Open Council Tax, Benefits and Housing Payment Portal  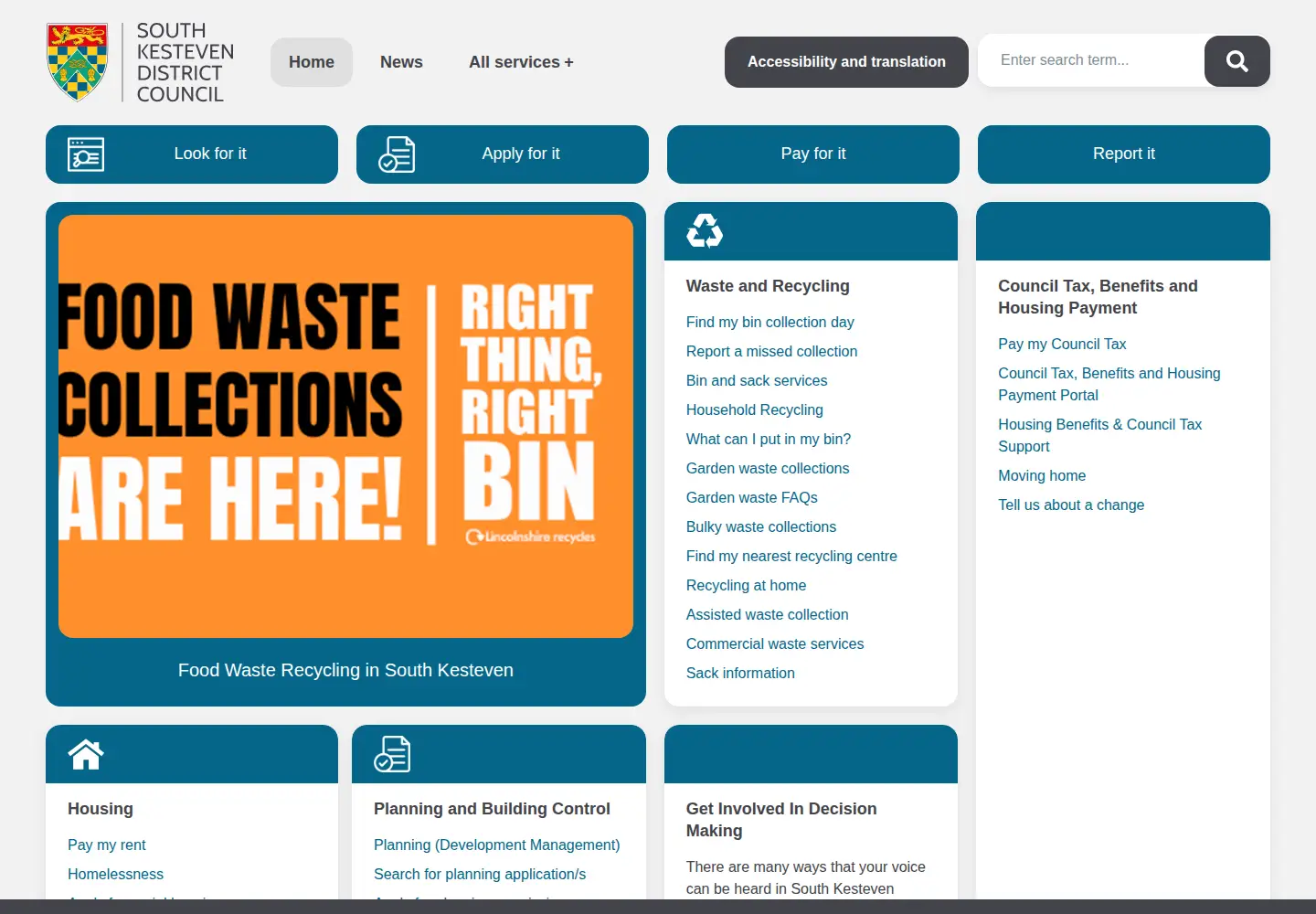point(1109,384)
